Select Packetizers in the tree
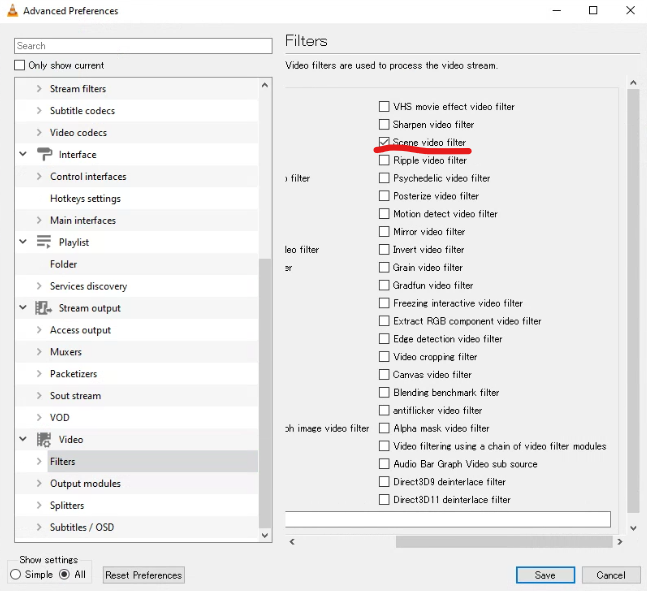 pos(73,374)
